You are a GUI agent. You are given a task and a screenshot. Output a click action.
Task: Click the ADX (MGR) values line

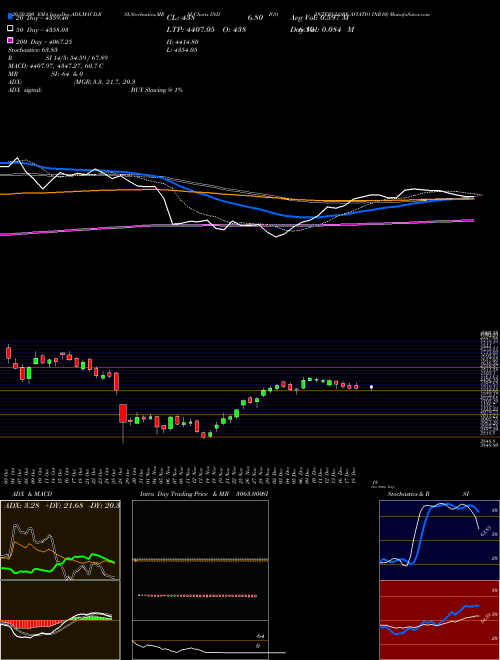pyautogui.click(x=72, y=82)
